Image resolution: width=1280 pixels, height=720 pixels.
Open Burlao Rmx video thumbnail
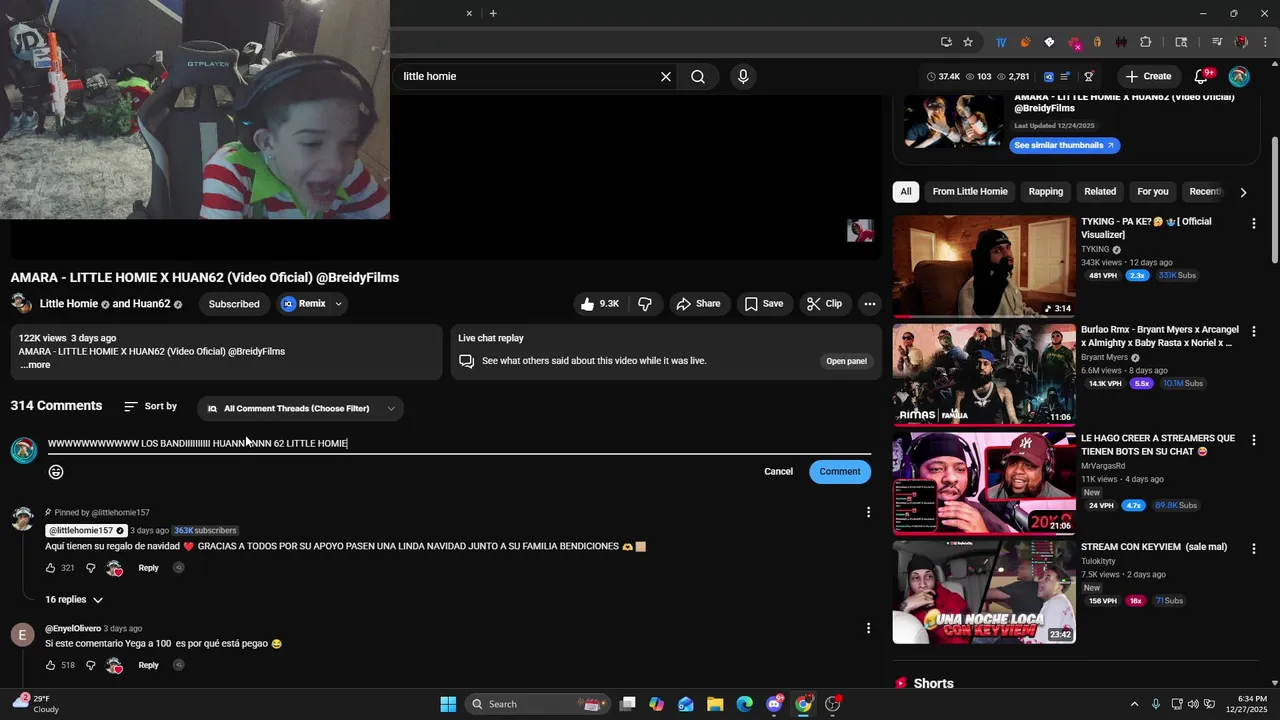984,374
